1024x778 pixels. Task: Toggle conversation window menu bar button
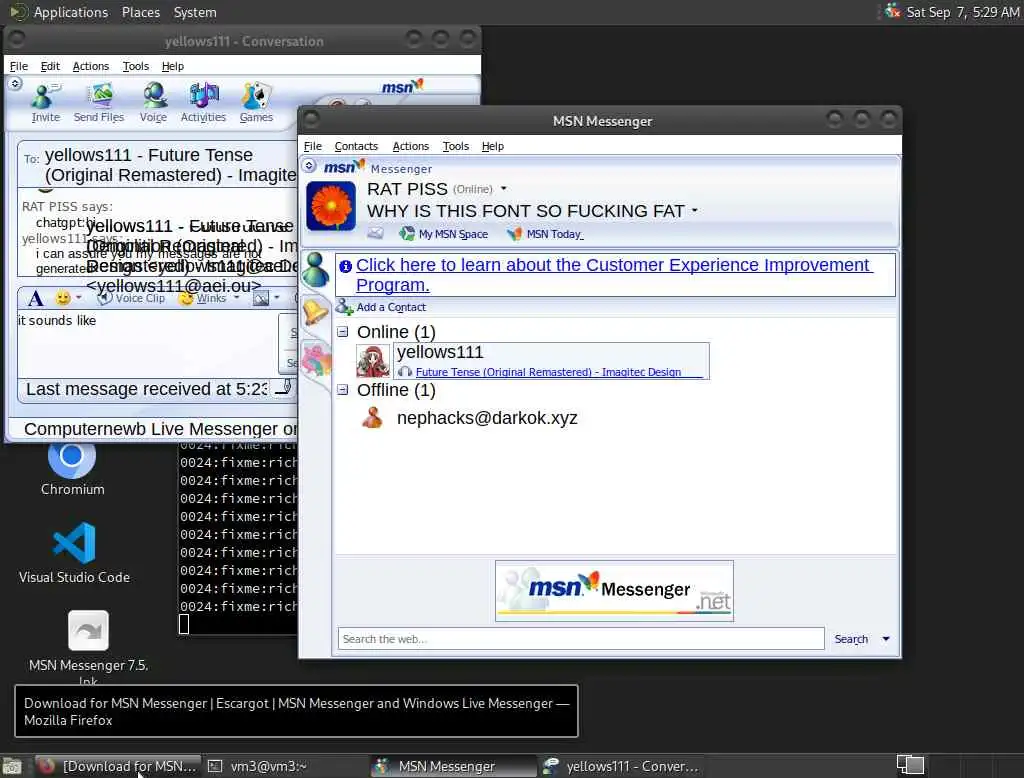[x=15, y=84]
